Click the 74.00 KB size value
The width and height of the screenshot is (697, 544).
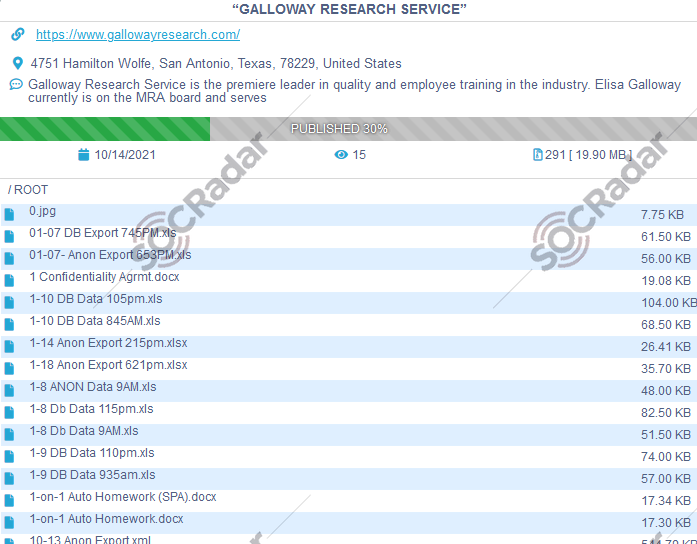click(665, 457)
